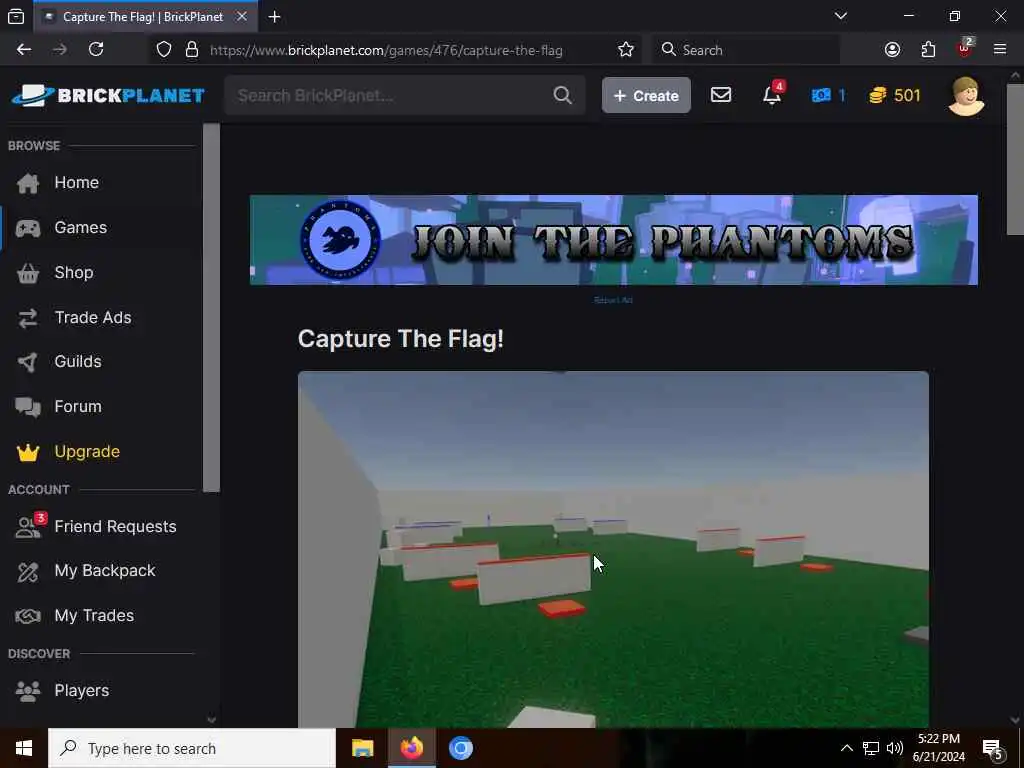1024x768 pixels.
Task: Close the Capture The Flag tab
Action: (x=242, y=16)
